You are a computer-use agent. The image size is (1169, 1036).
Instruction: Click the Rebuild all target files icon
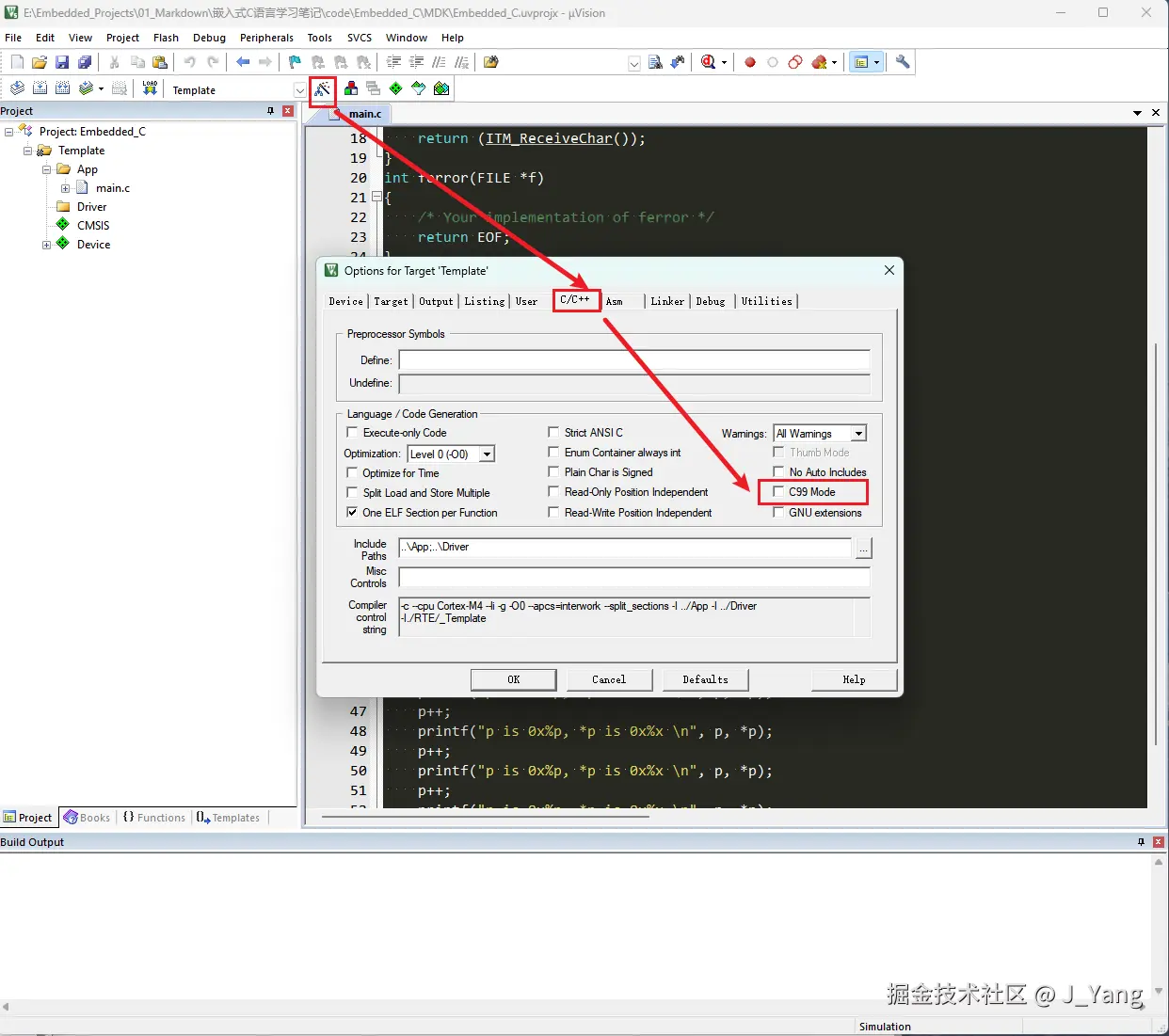[62, 88]
